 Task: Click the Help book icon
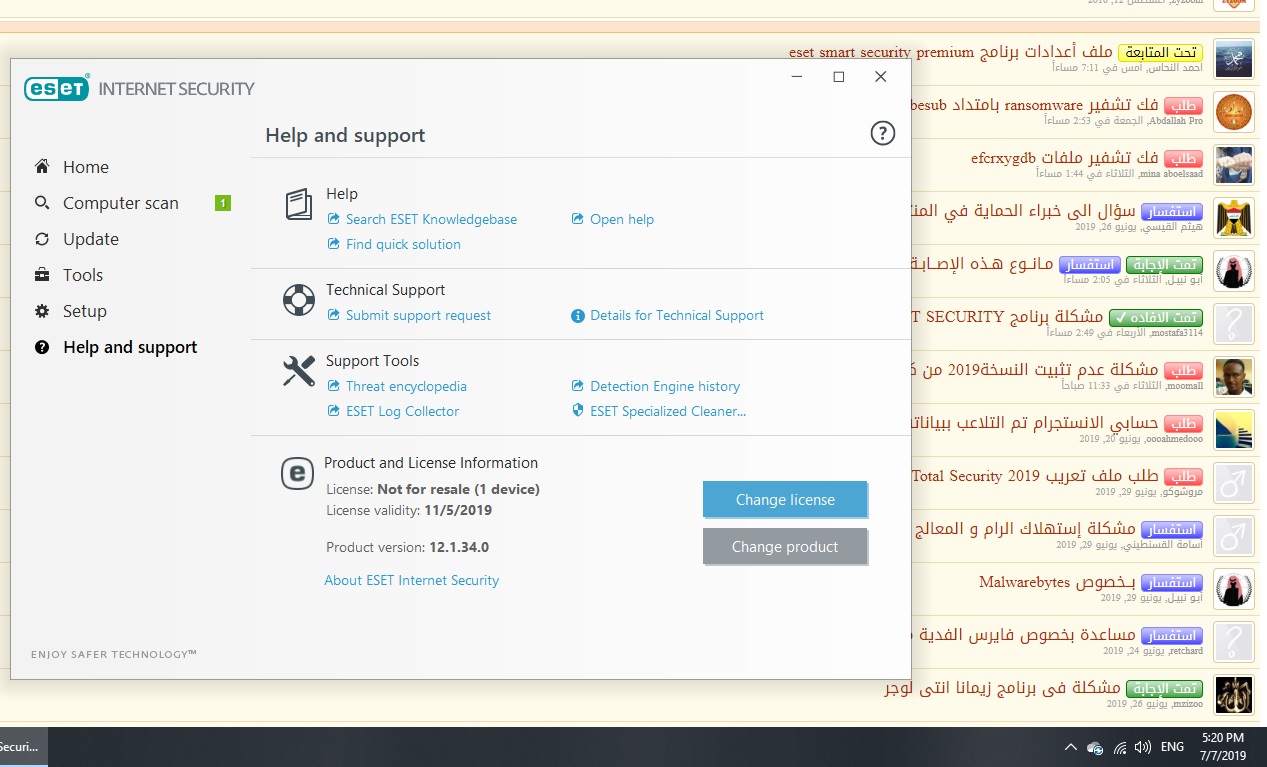coord(298,205)
